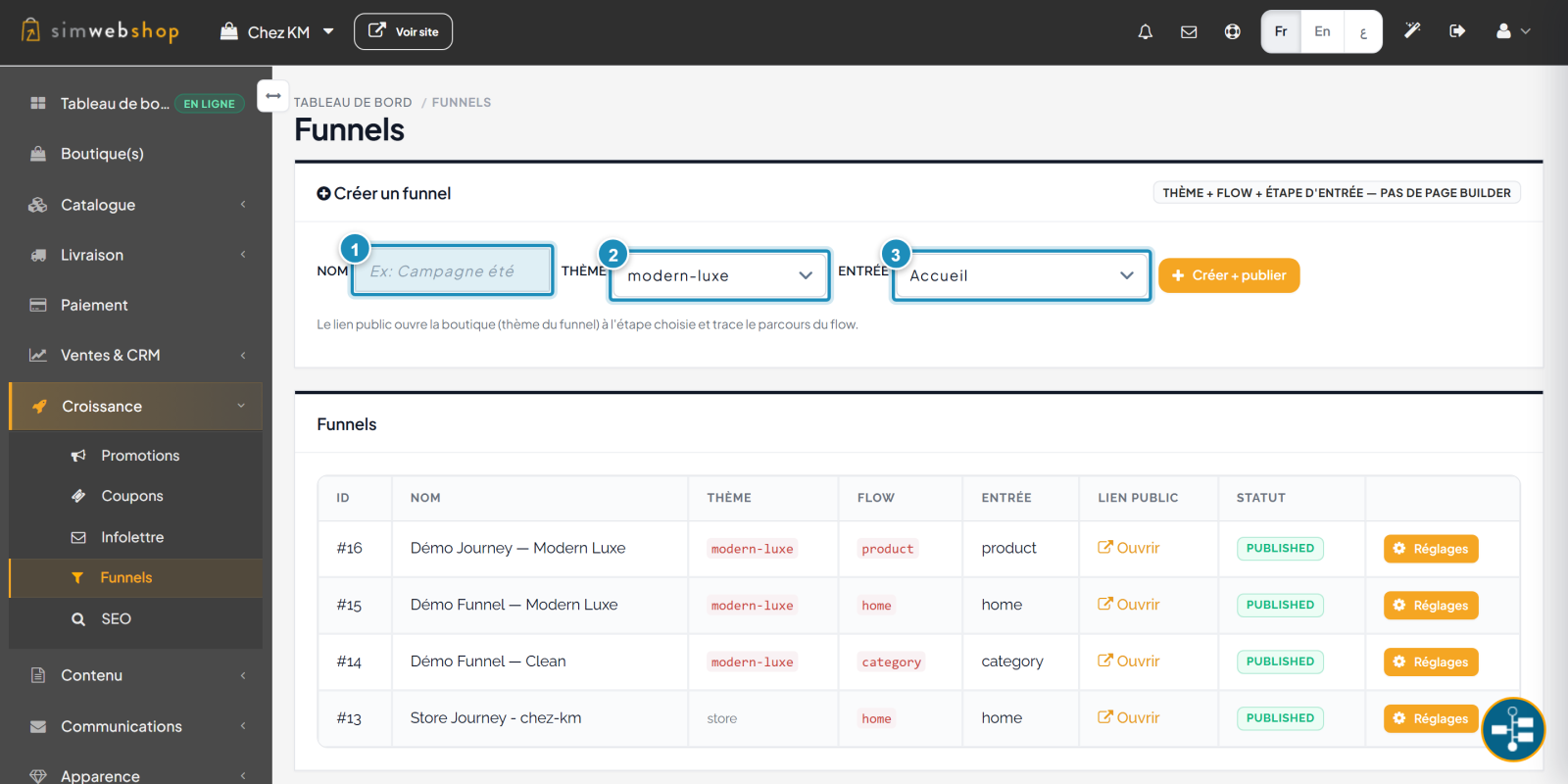This screenshot has width=1568, height=784.
Task: Go to Promotions in the sidebar
Action: pos(140,456)
